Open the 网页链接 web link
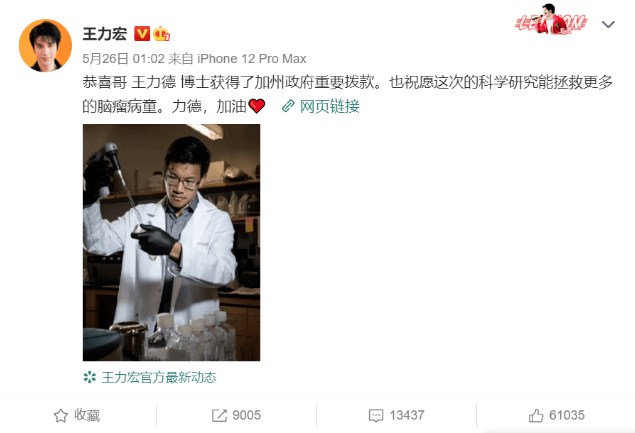 (x=330, y=107)
